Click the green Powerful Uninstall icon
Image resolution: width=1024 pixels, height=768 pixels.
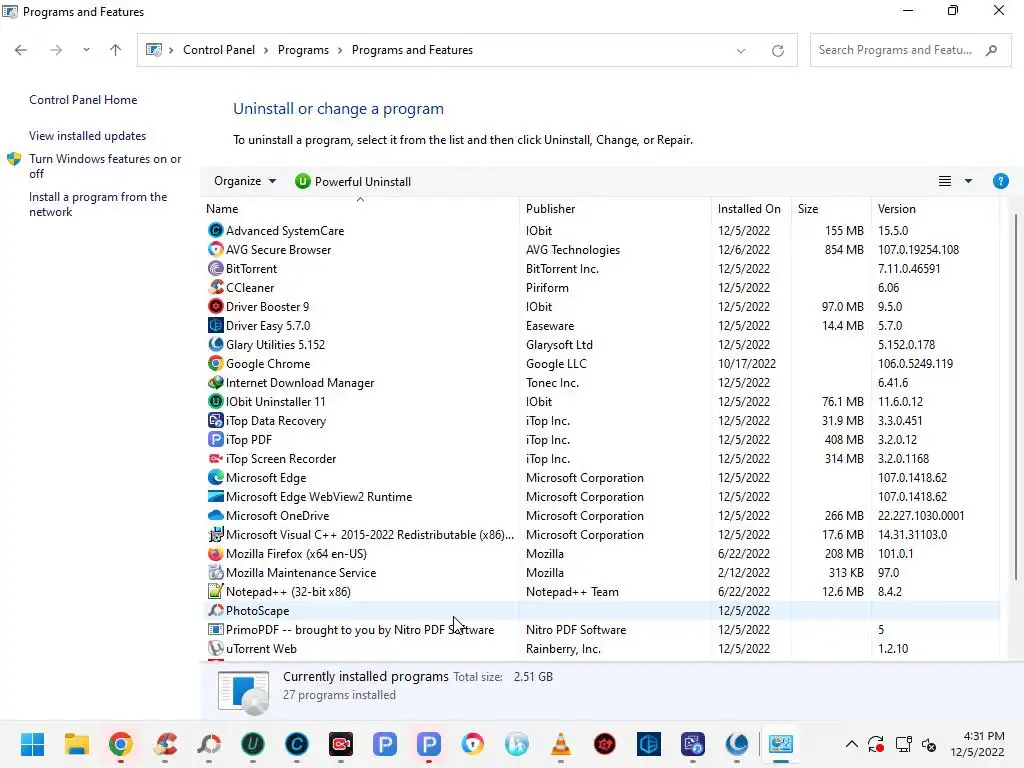(x=302, y=182)
